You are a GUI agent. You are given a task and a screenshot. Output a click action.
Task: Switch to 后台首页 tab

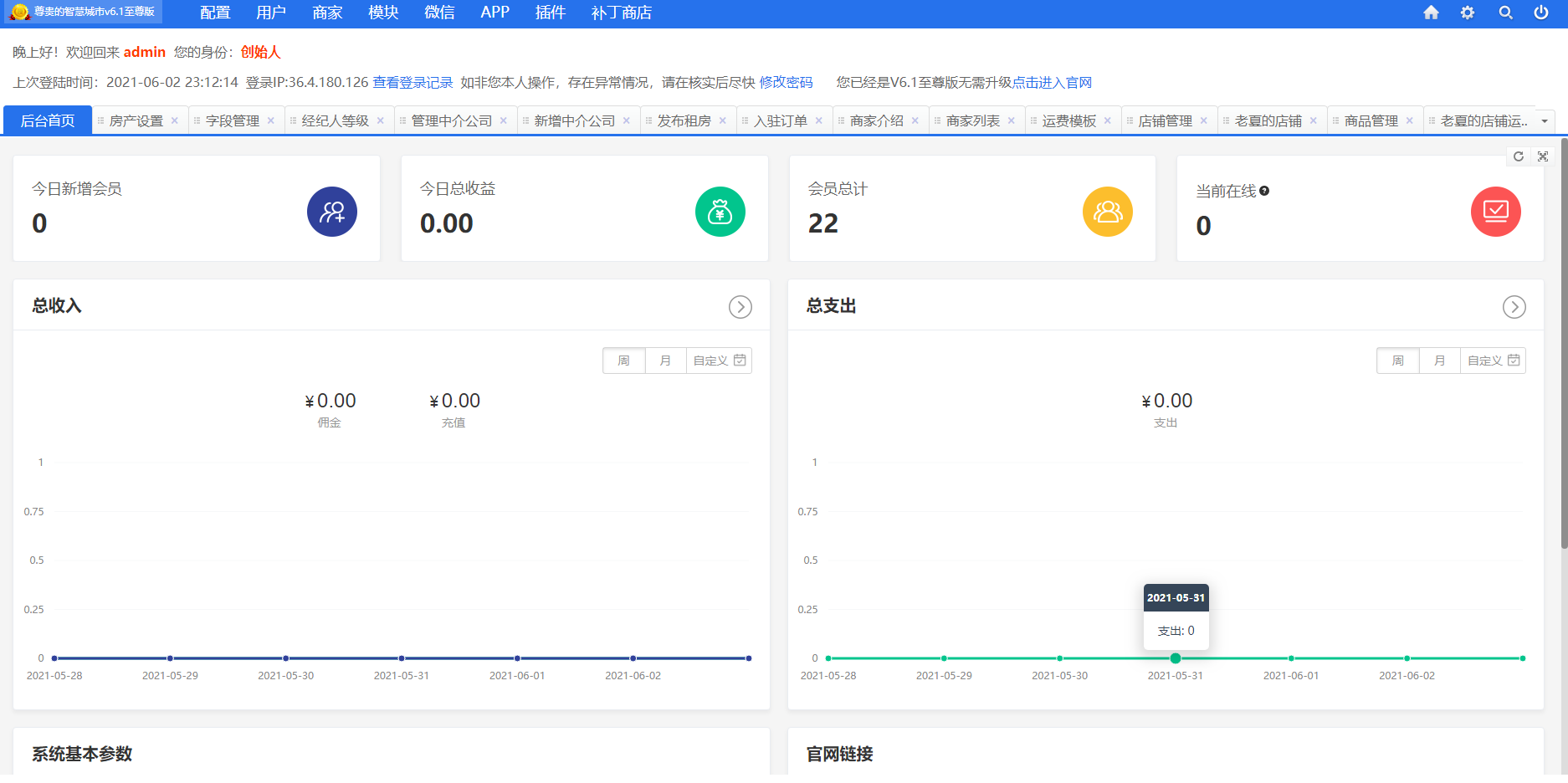point(48,120)
